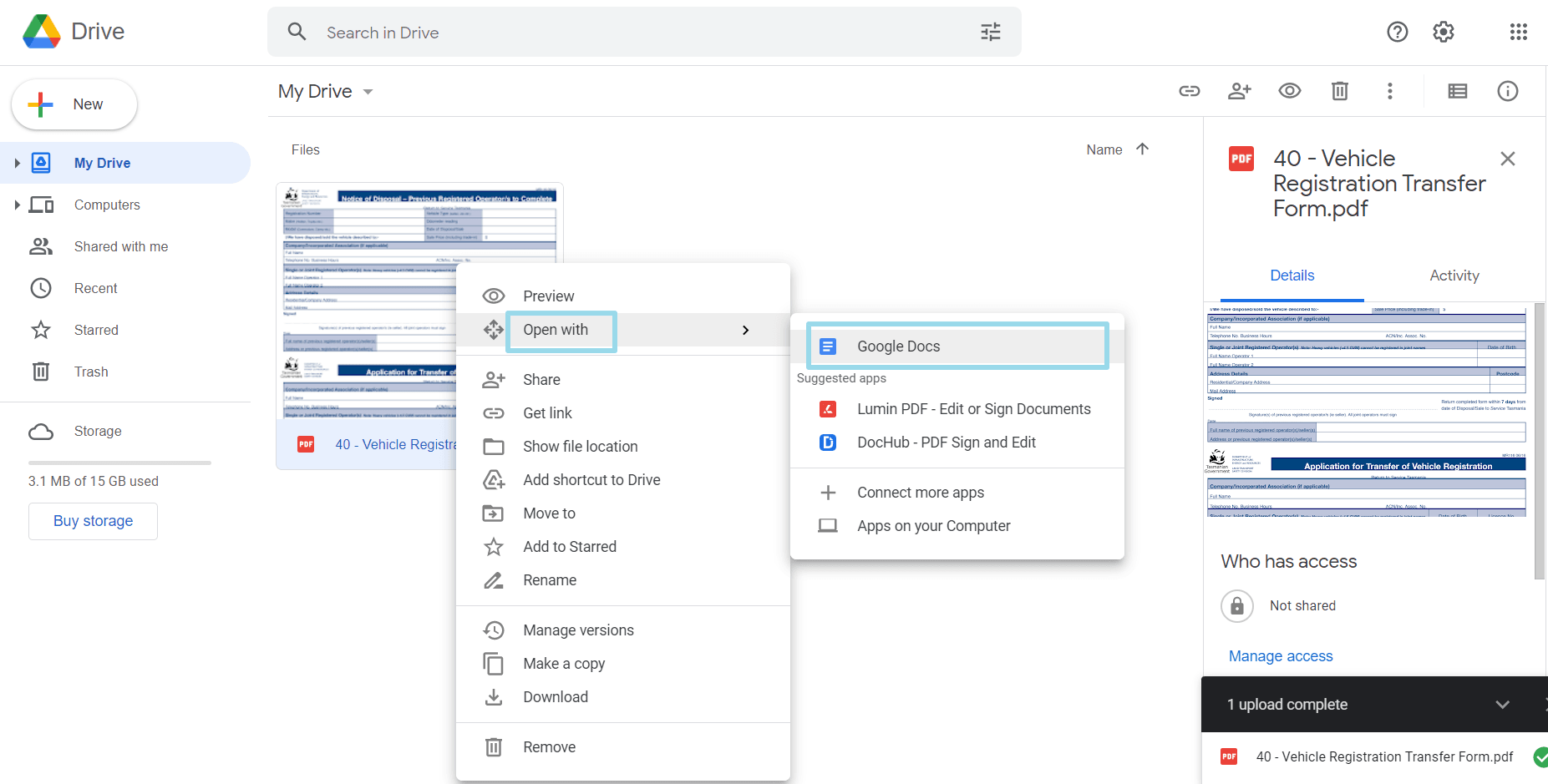
Task: Switch to the Activity tab
Action: pyautogui.click(x=1454, y=276)
